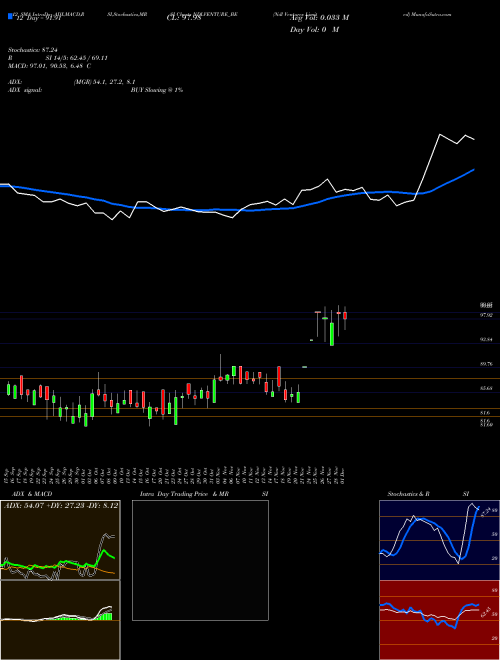Click the 'CL: 97.98' closing price text
Screen dimensions: 500x660
coord(184,18)
